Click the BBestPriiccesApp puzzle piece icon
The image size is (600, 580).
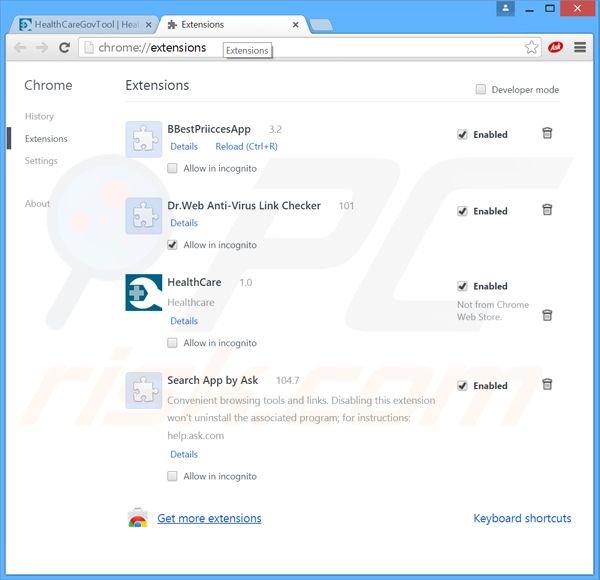point(144,139)
